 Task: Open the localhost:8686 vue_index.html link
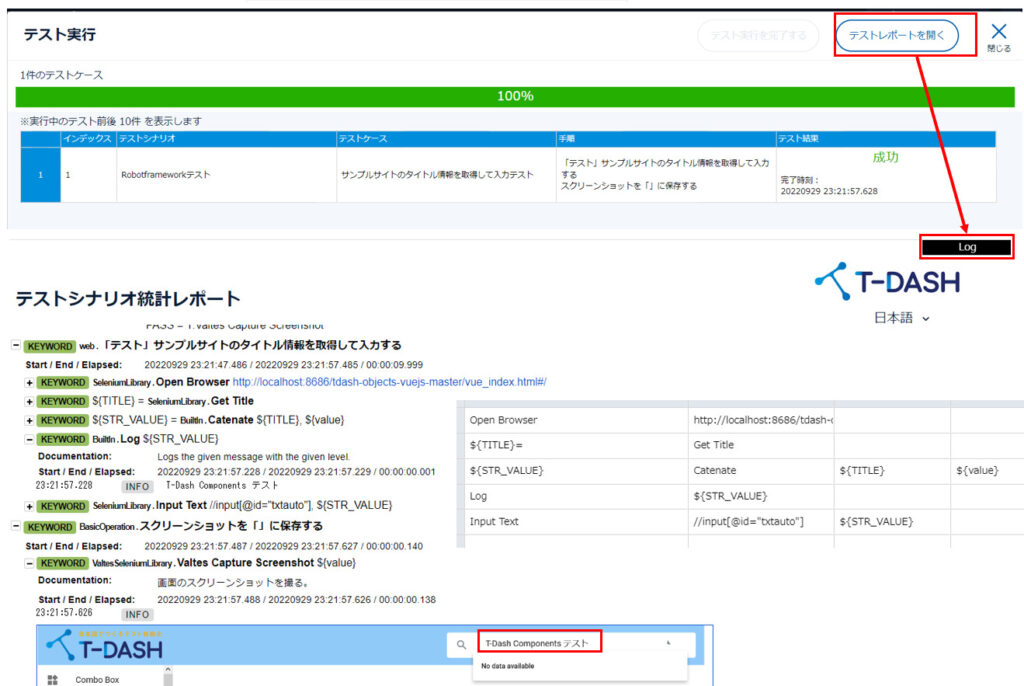389,382
